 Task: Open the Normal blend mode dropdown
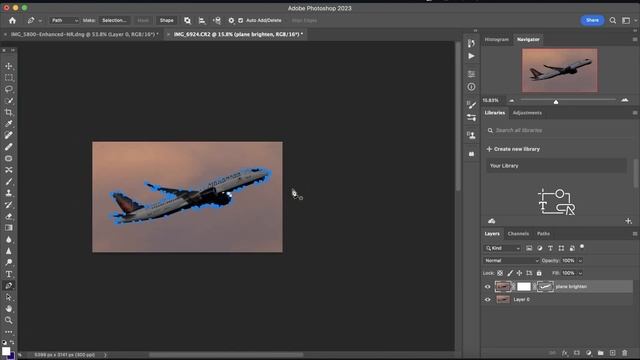[x=511, y=260]
